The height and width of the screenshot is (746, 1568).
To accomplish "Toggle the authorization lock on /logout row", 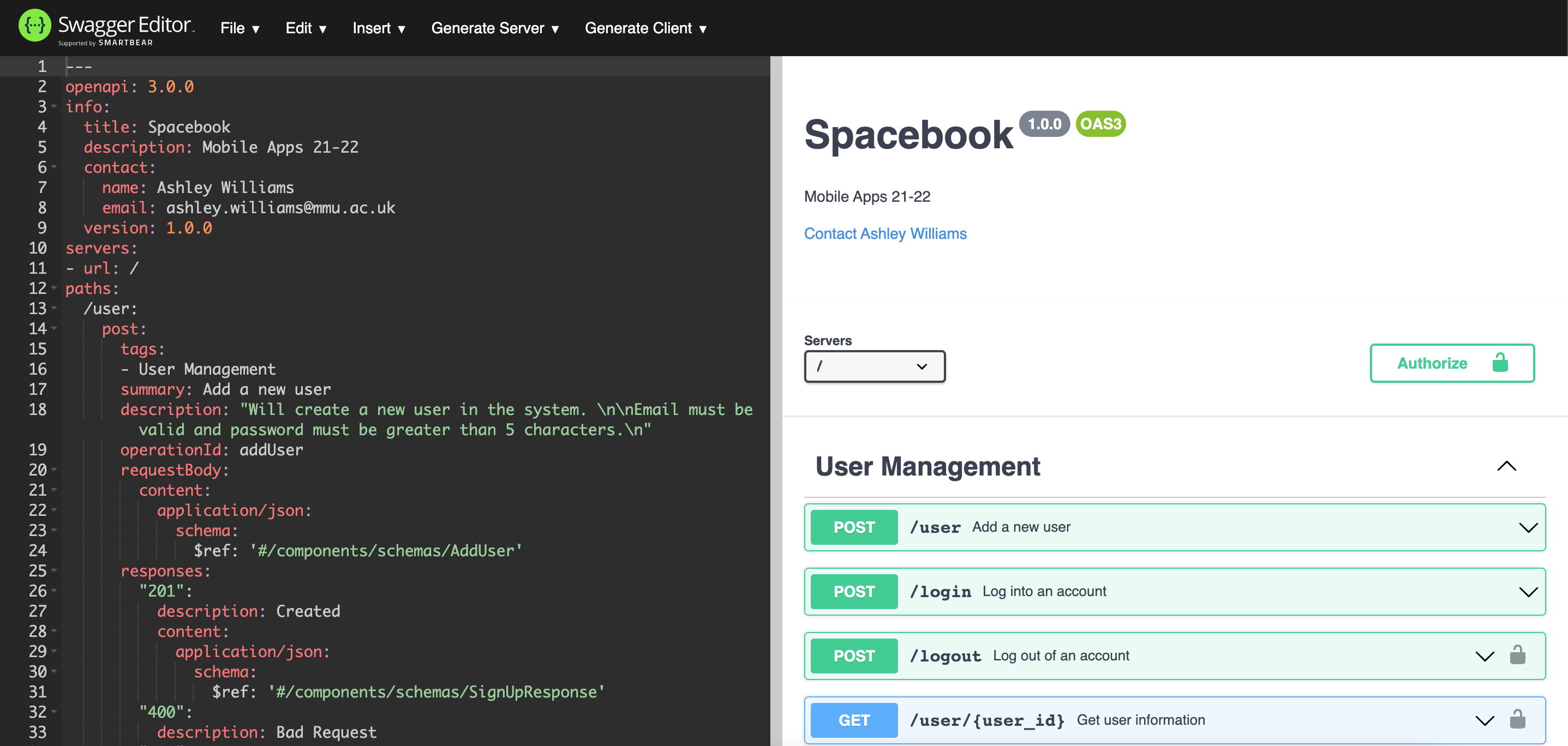I will click(x=1517, y=655).
